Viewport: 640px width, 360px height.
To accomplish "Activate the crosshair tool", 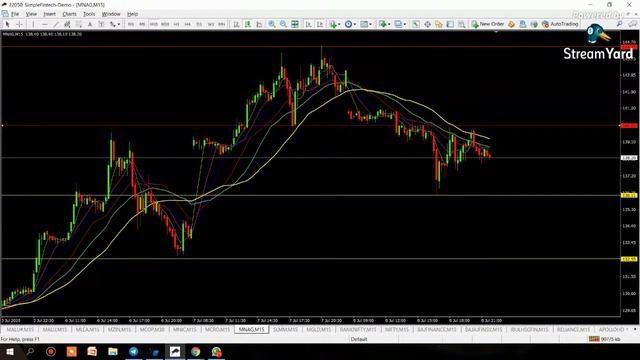I will [x=19, y=24].
